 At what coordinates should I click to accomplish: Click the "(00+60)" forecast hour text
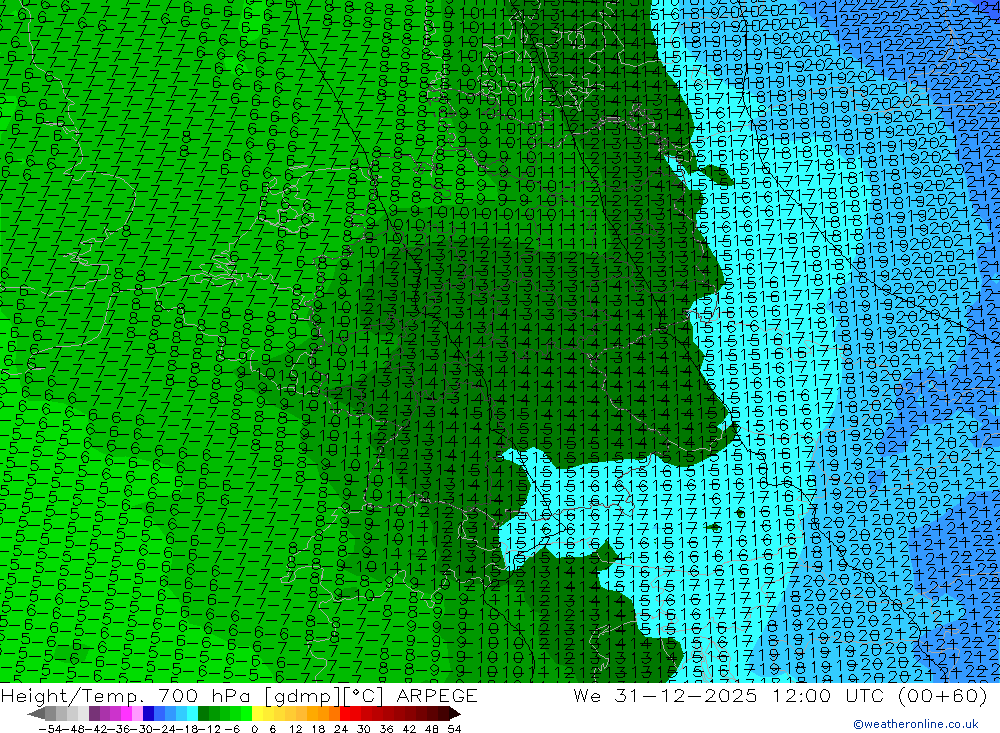pos(942,695)
